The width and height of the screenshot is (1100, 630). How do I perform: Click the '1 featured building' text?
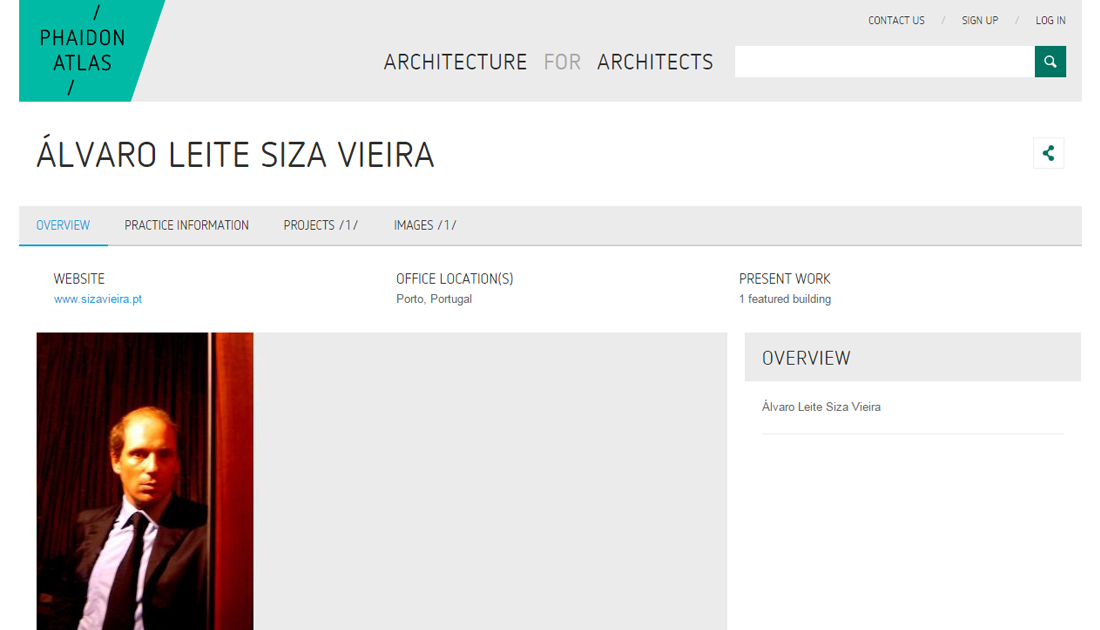pyautogui.click(x=784, y=299)
